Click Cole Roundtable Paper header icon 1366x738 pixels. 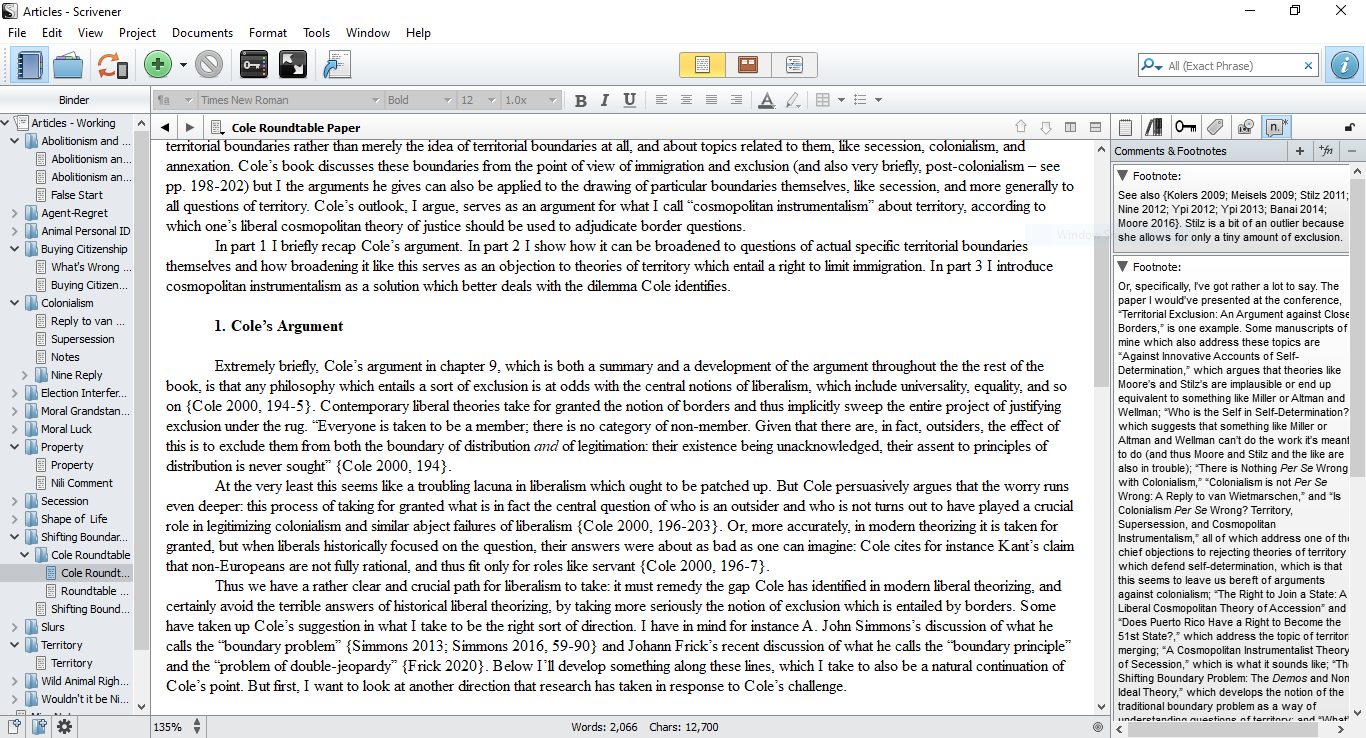217,127
